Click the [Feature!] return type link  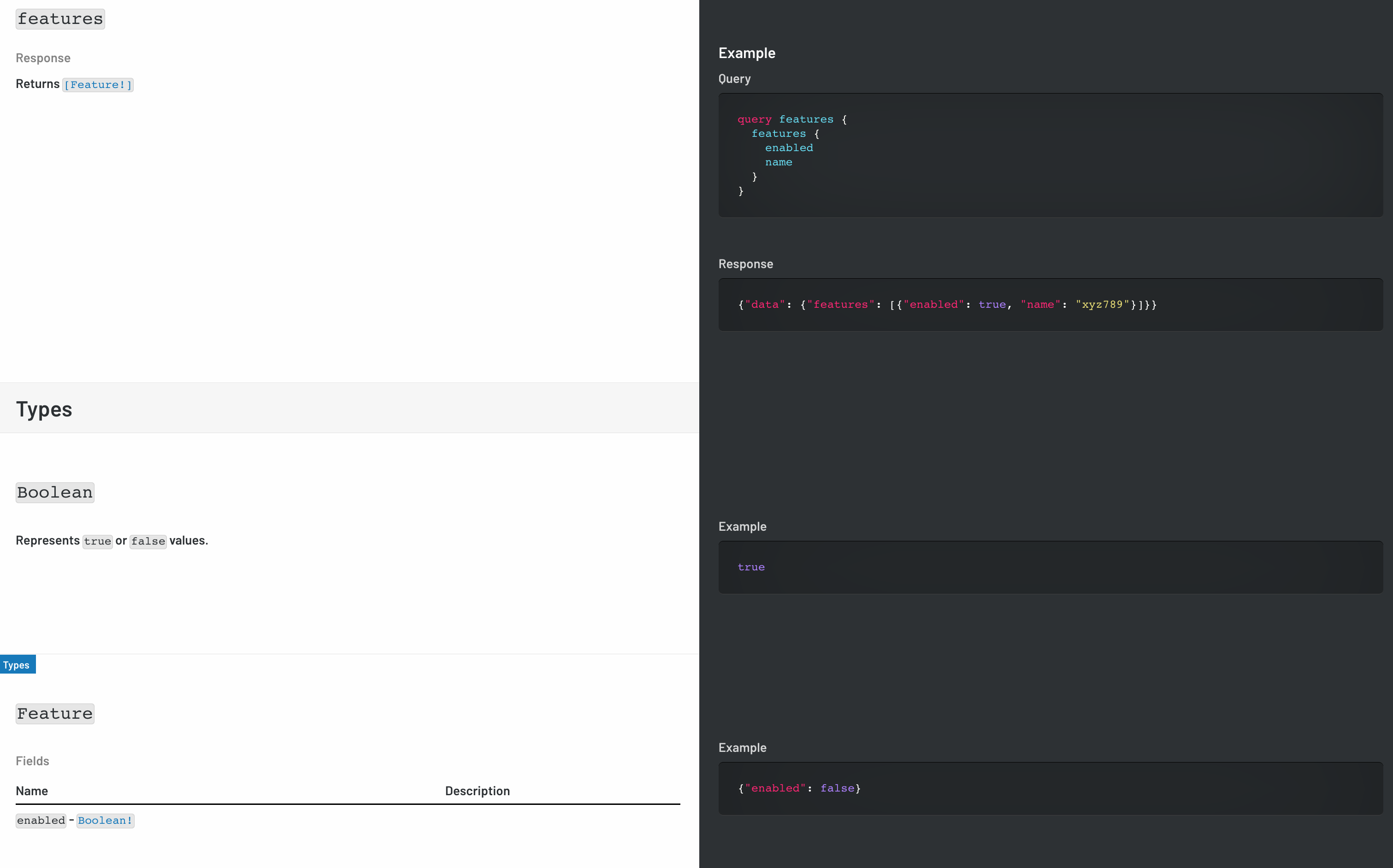(98, 84)
